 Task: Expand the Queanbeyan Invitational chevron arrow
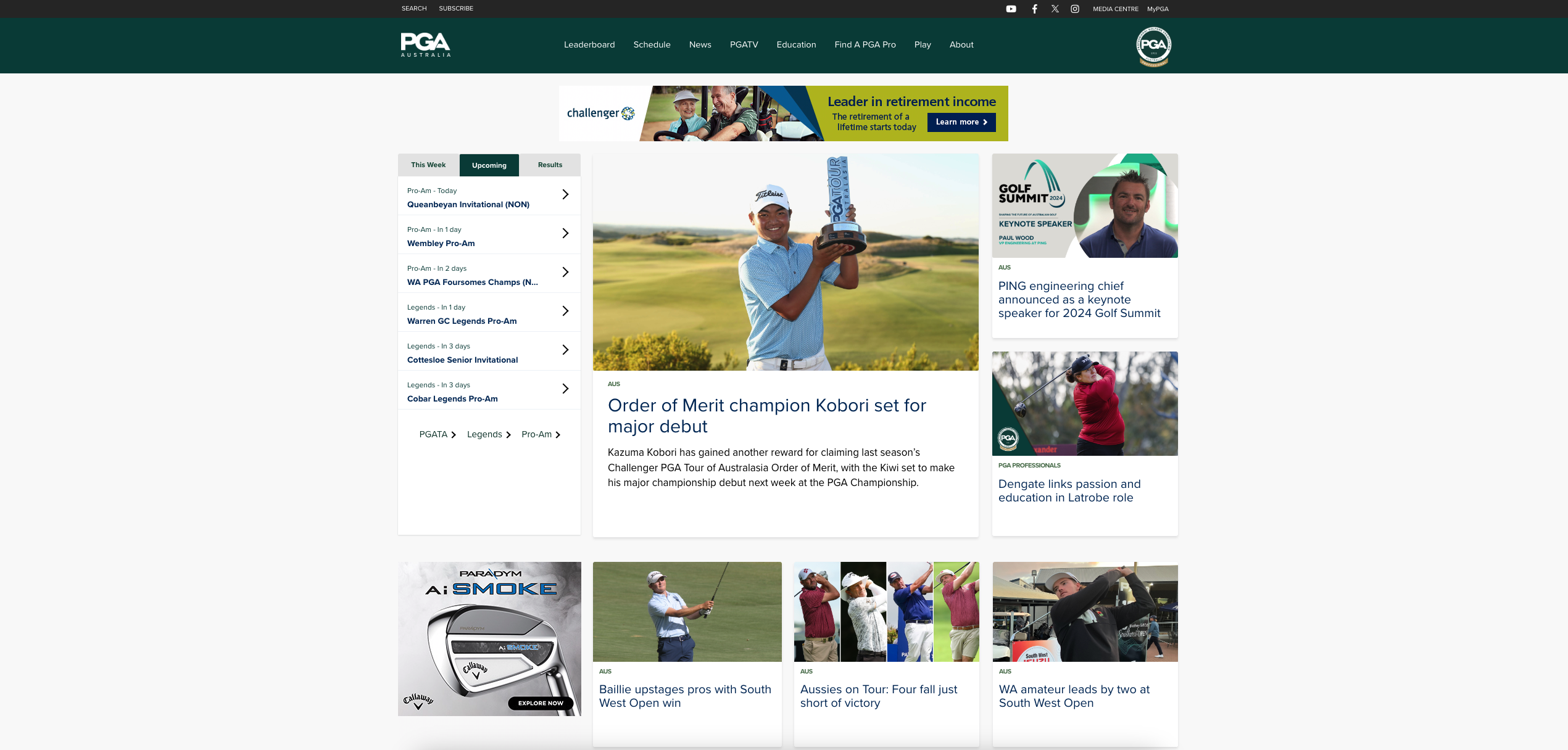[565, 195]
